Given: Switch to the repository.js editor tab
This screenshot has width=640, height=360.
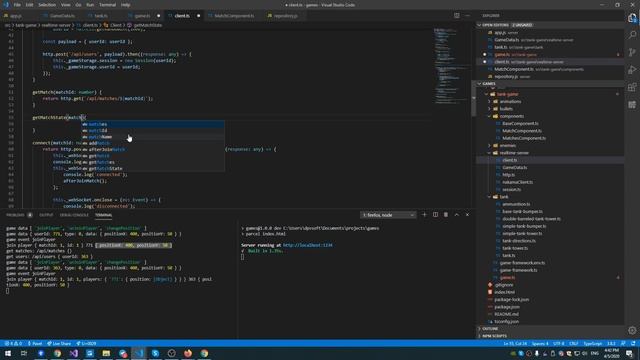Looking at the screenshot, I should point(285,16).
